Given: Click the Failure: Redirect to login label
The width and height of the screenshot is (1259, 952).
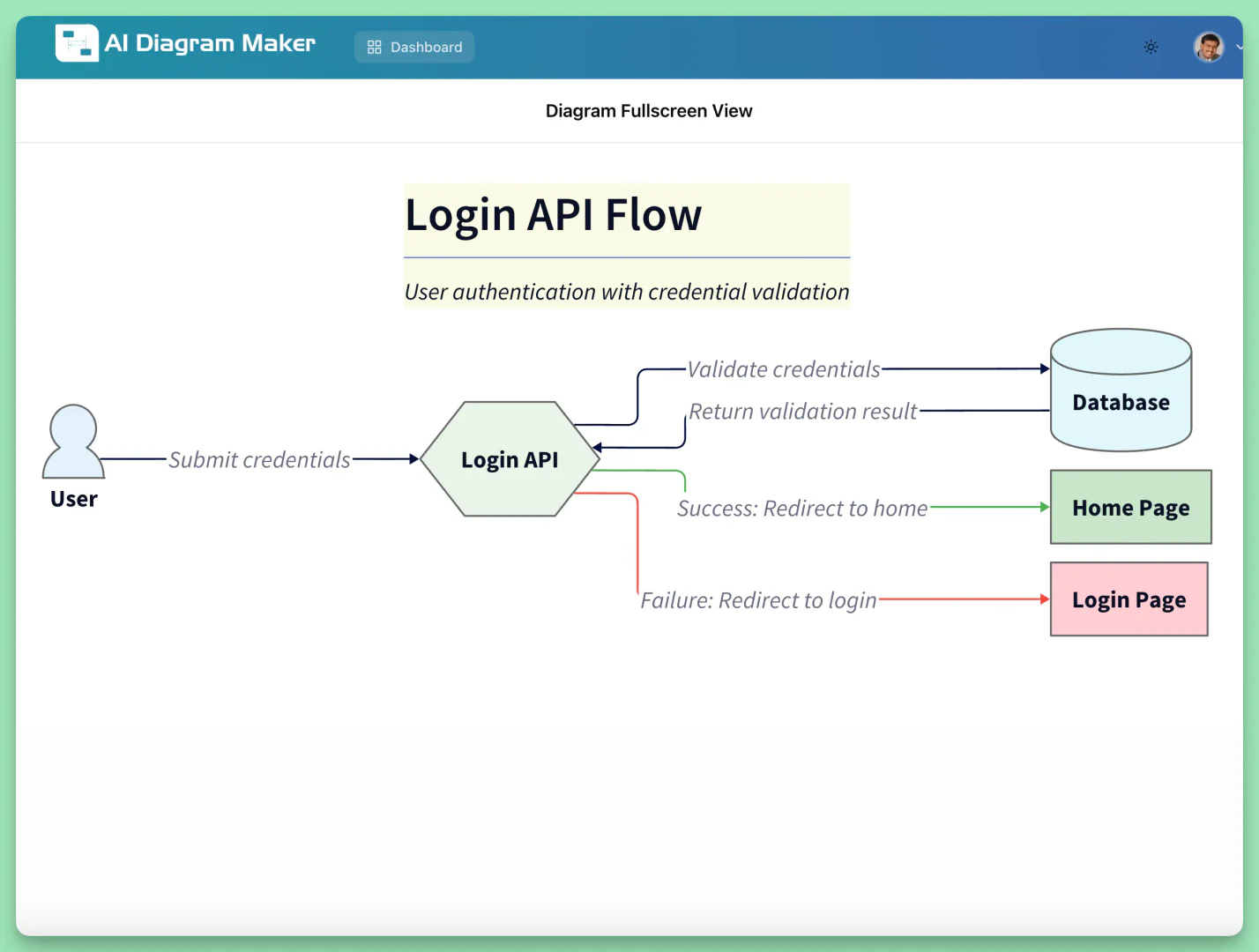Looking at the screenshot, I should point(758,600).
